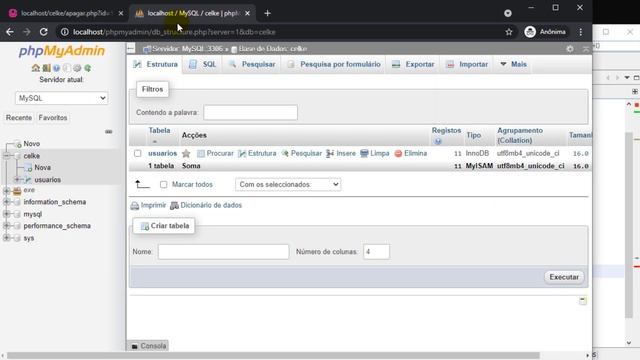The image size is (640, 360).
Task: Open the Mais tab dropdown
Action: (x=514, y=64)
